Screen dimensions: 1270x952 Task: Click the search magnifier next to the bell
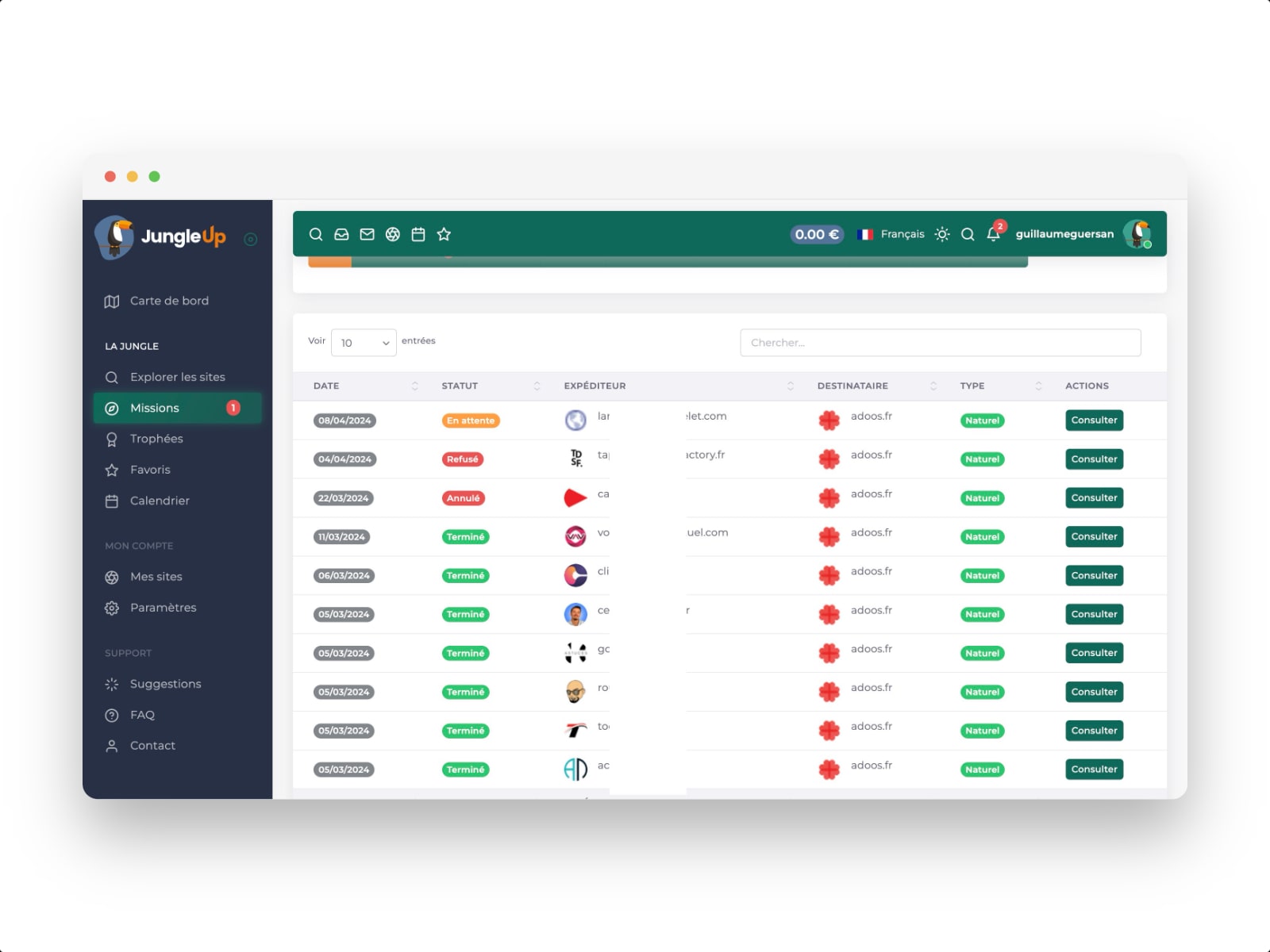coord(968,234)
